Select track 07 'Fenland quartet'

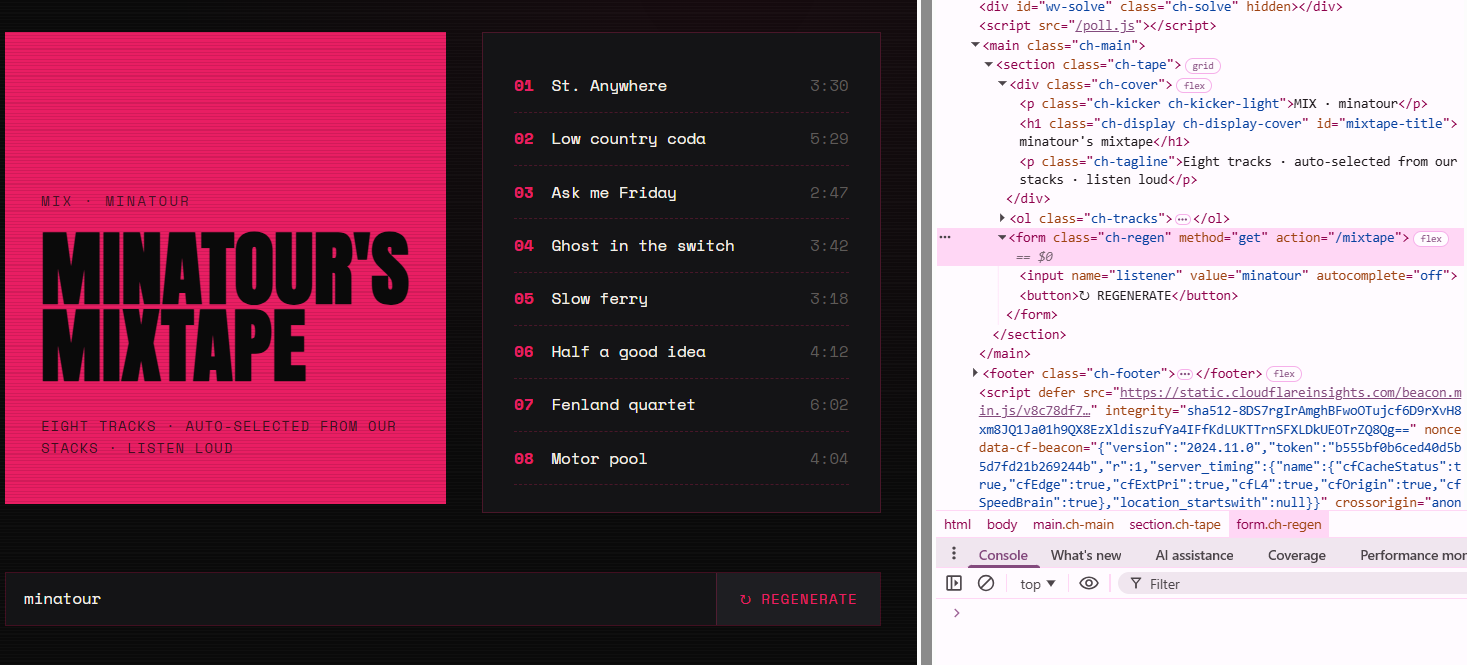click(x=681, y=405)
